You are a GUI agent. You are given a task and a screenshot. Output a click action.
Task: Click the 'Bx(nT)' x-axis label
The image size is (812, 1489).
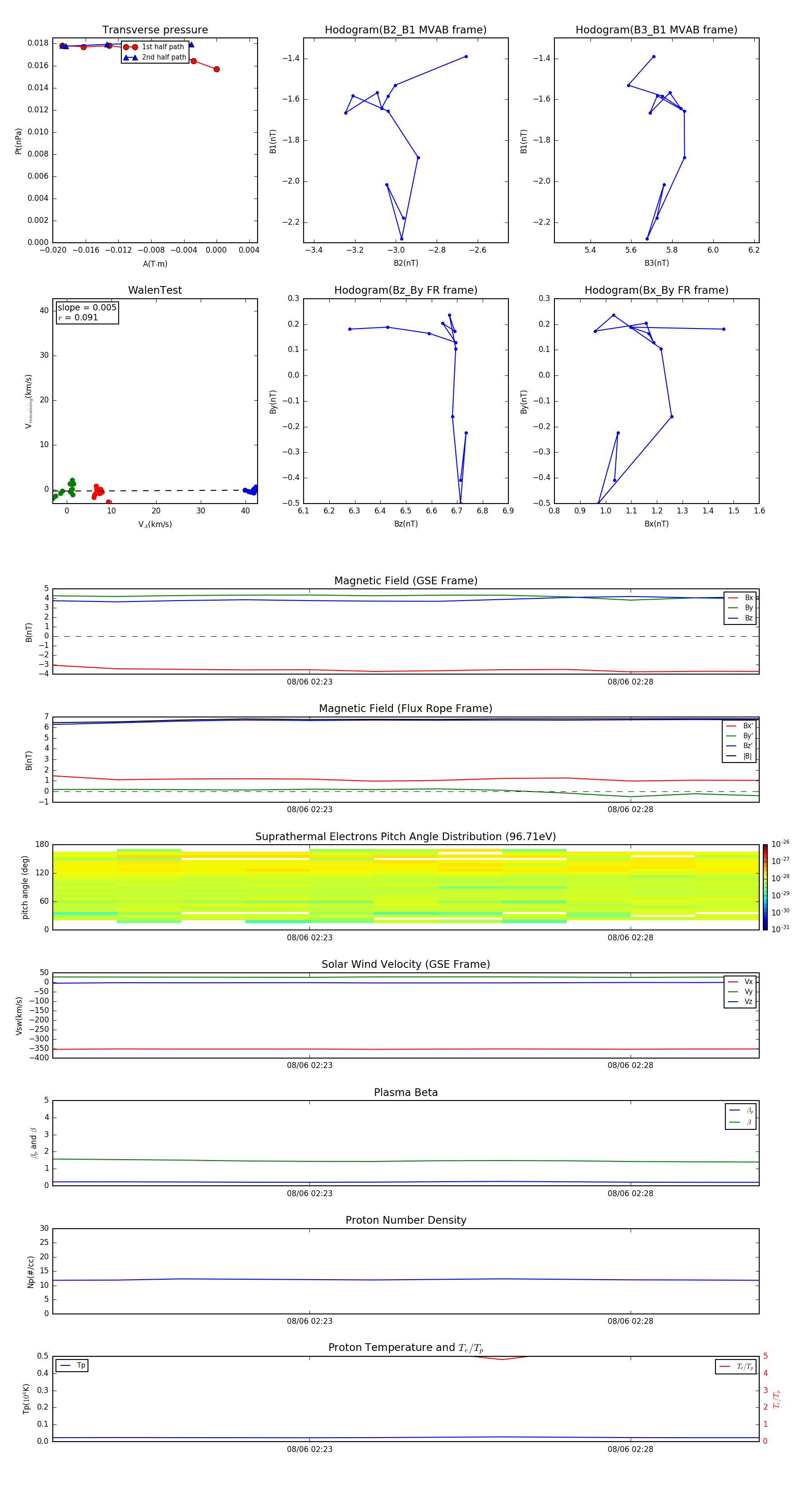(656, 524)
